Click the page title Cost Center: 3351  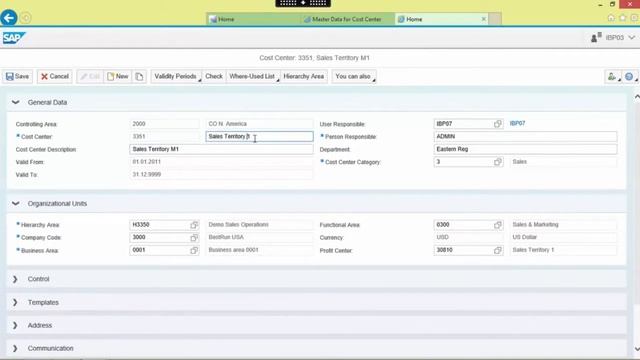point(314,58)
